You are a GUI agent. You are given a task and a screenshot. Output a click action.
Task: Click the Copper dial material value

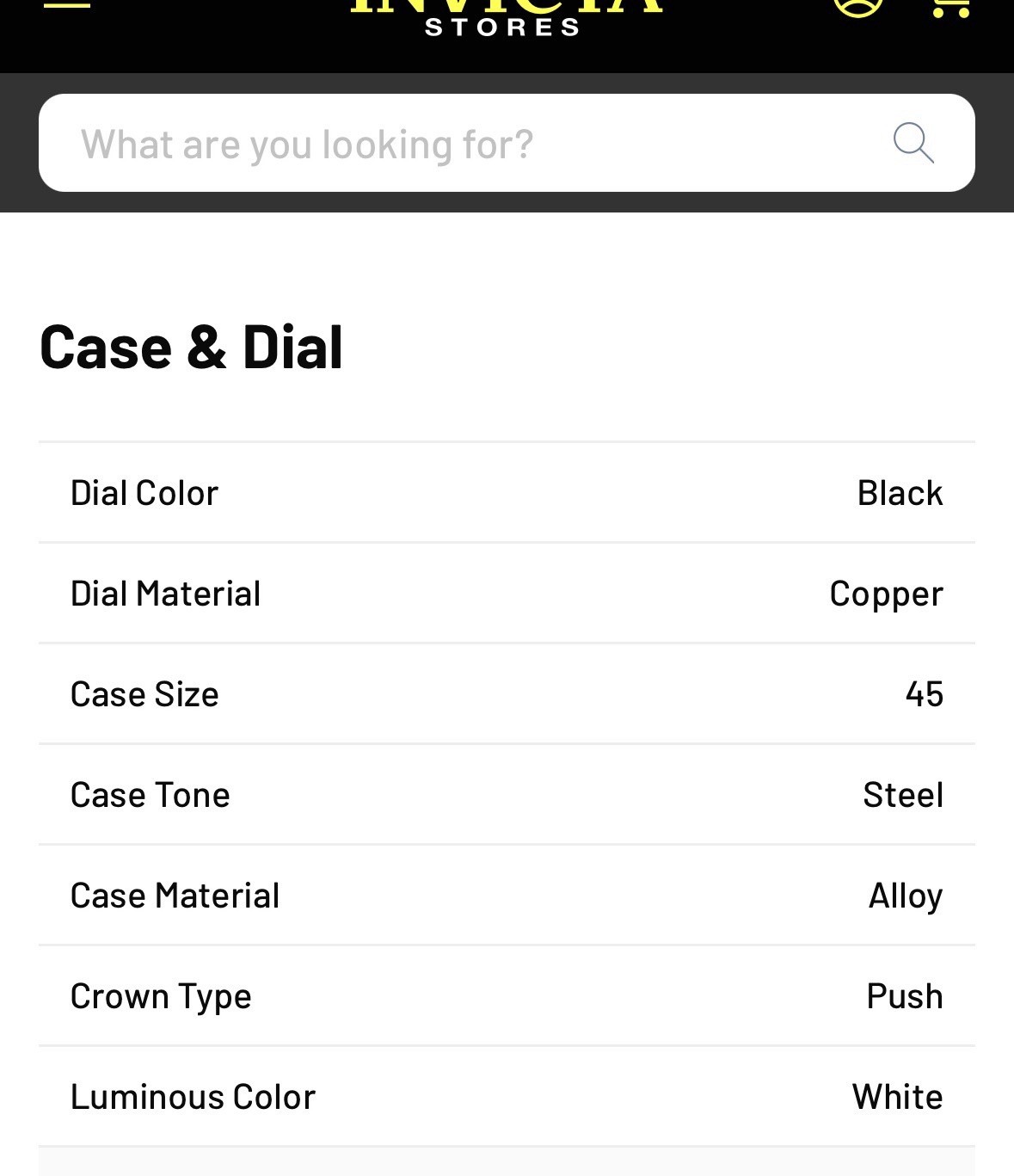886,594
